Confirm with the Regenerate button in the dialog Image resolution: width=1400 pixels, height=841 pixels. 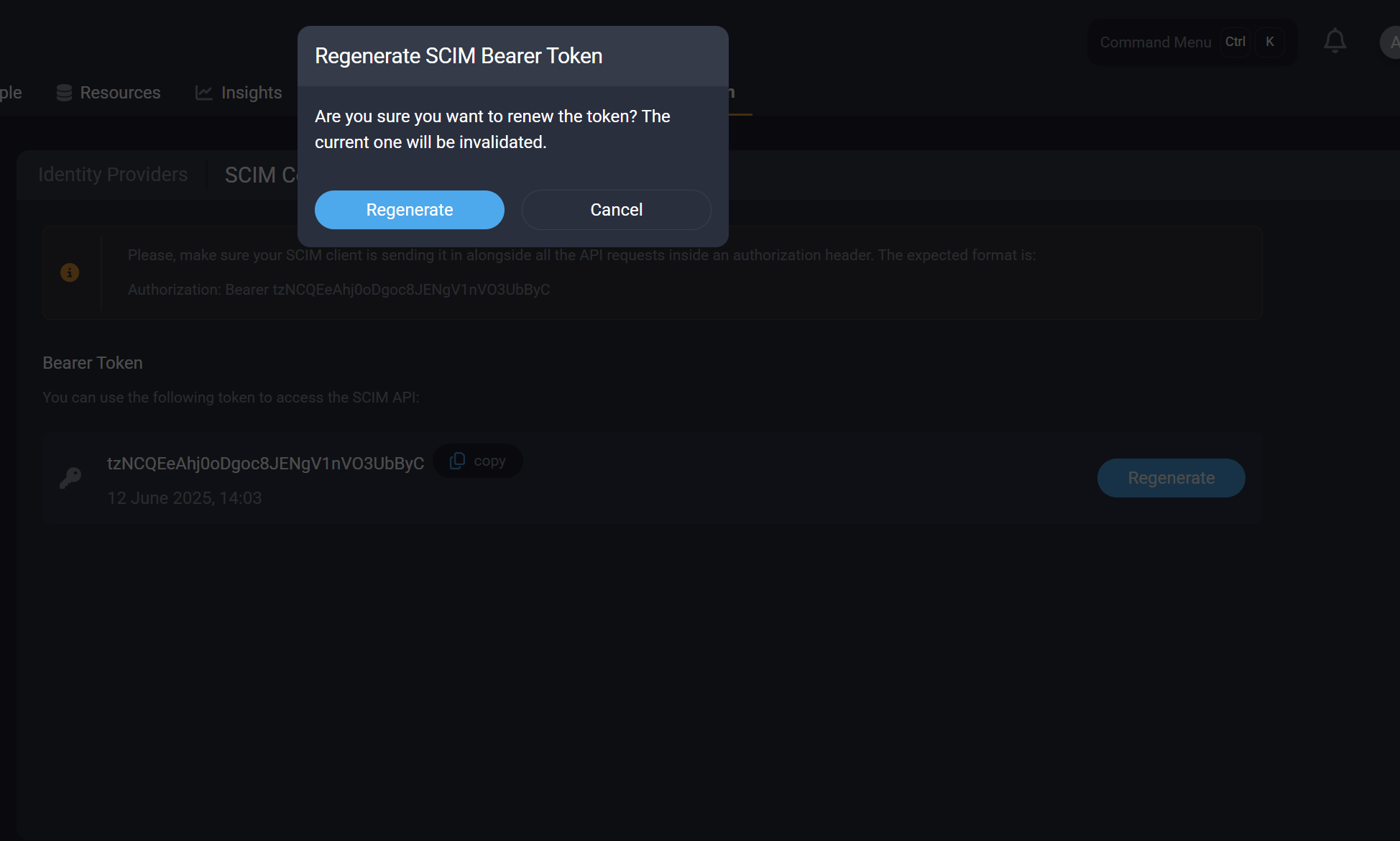(409, 209)
